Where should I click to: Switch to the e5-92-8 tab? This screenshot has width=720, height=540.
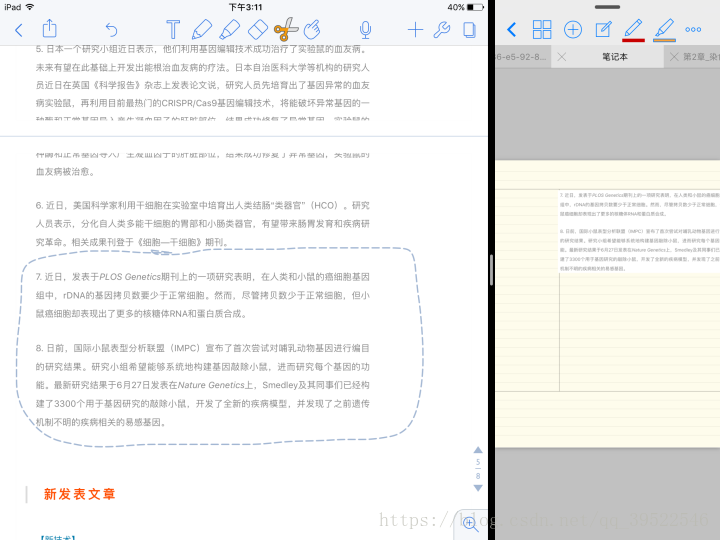[521, 57]
